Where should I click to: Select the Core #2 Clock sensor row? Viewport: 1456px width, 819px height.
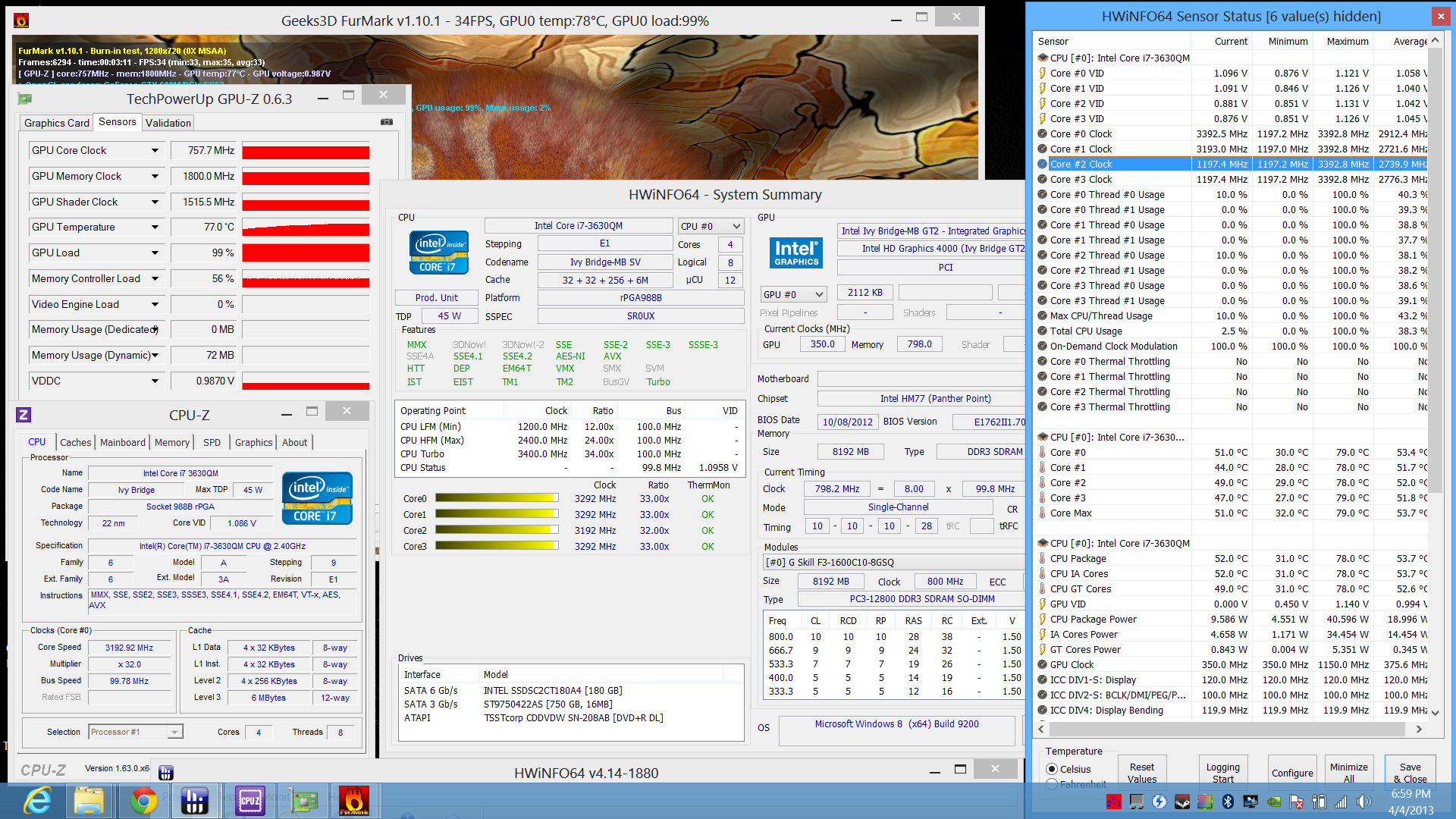pos(1232,164)
